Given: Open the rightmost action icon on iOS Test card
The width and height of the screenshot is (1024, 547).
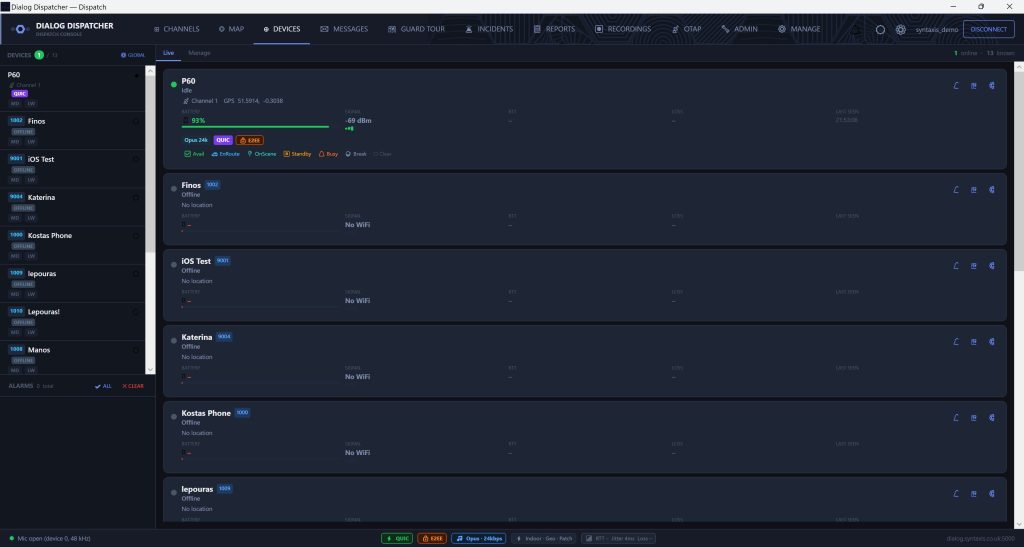Looking at the screenshot, I should point(991,266).
